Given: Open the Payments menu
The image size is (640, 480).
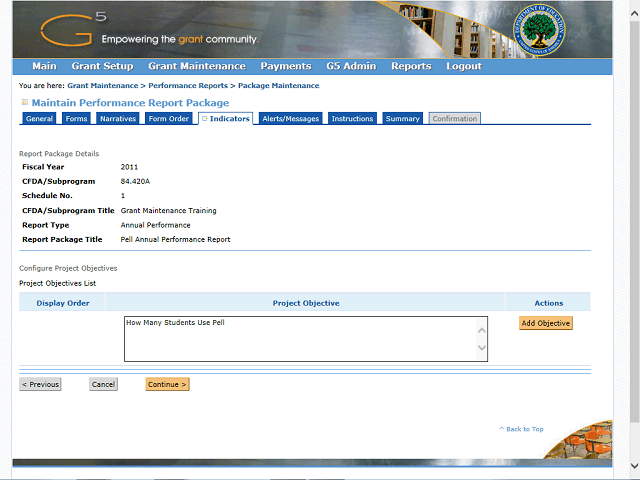Looking at the screenshot, I should pos(286,66).
